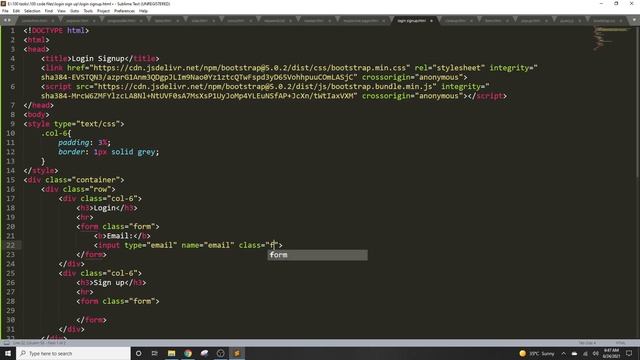Open File Explorer from taskbar
The image size is (640, 360).
click(x=171, y=353)
